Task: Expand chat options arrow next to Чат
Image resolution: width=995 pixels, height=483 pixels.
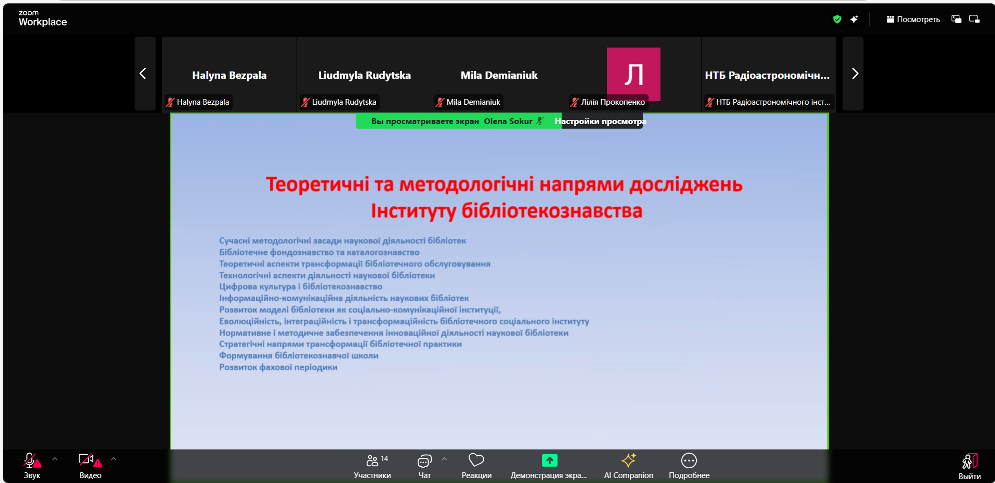Action: (x=444, y=459)
